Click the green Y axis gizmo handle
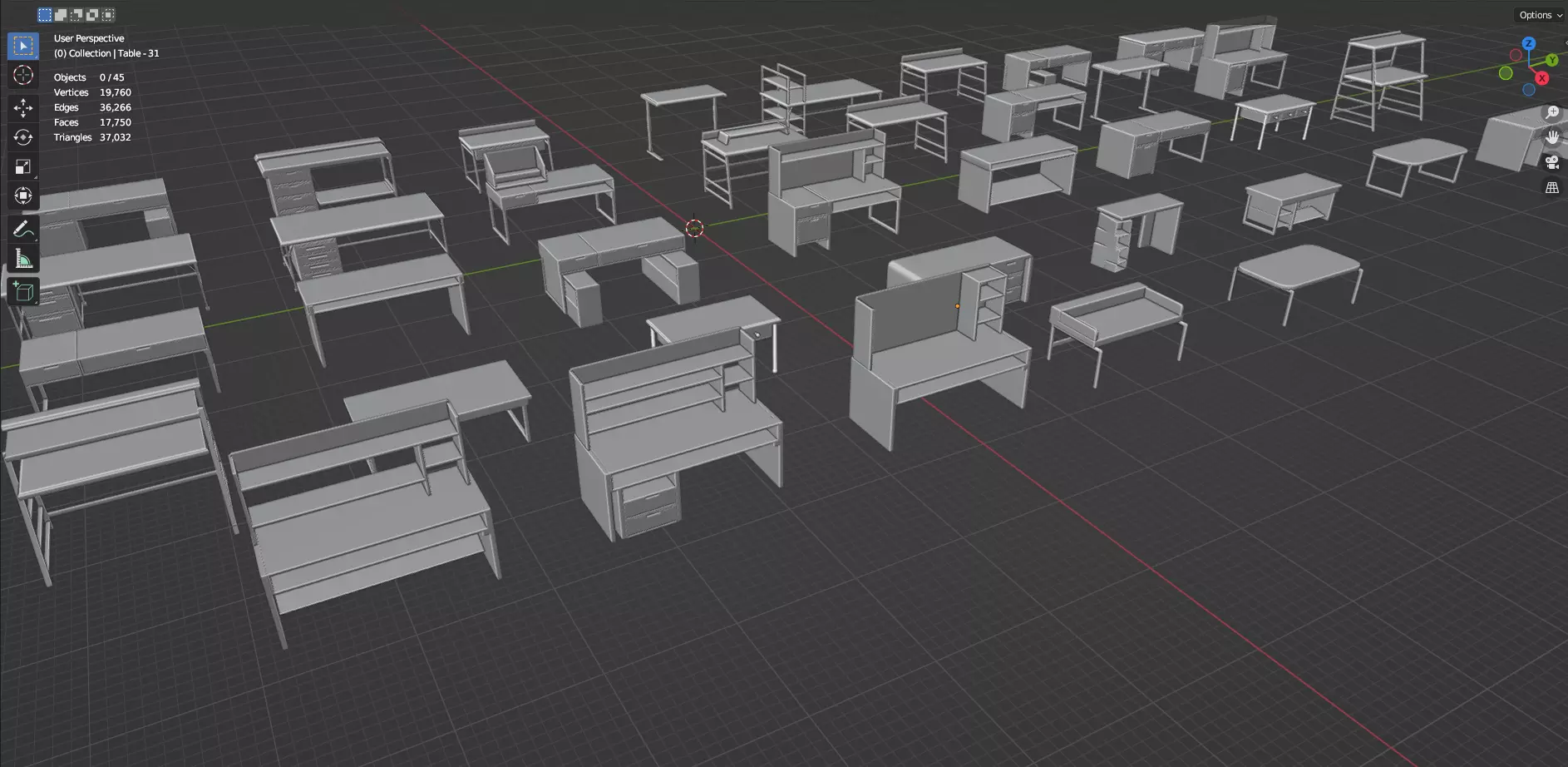This screenshot has height=767, width=1568. [1551, 60]
